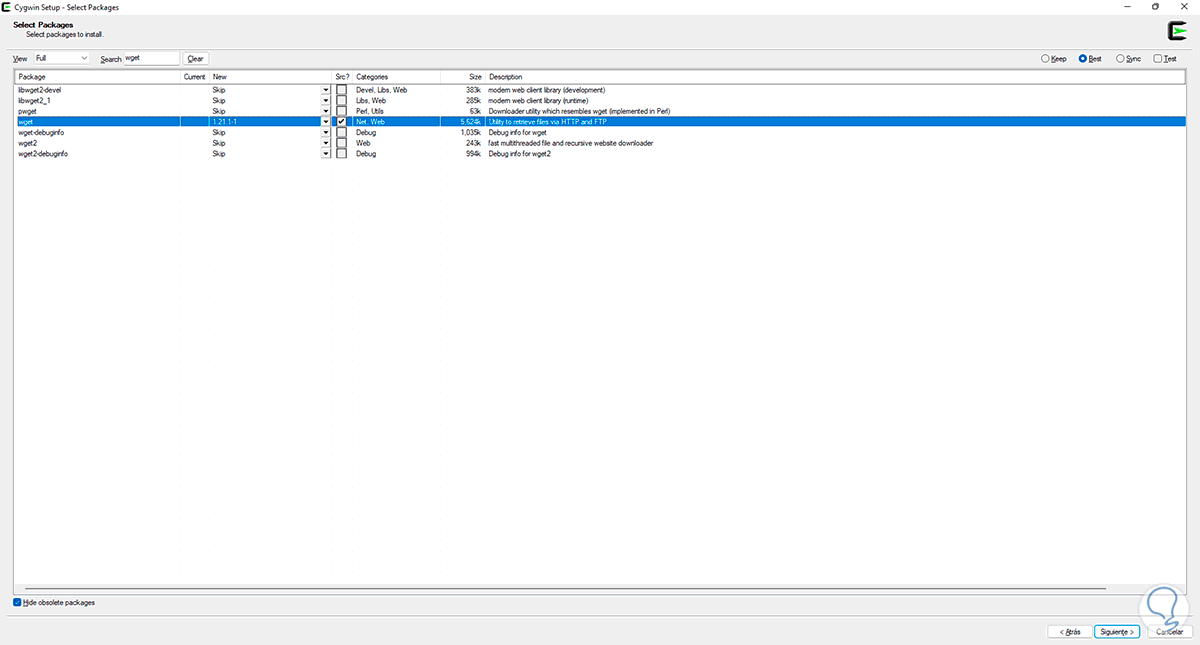Go back with Atrás button
Screen dimensions: 1200x645
coord(1069,632)
